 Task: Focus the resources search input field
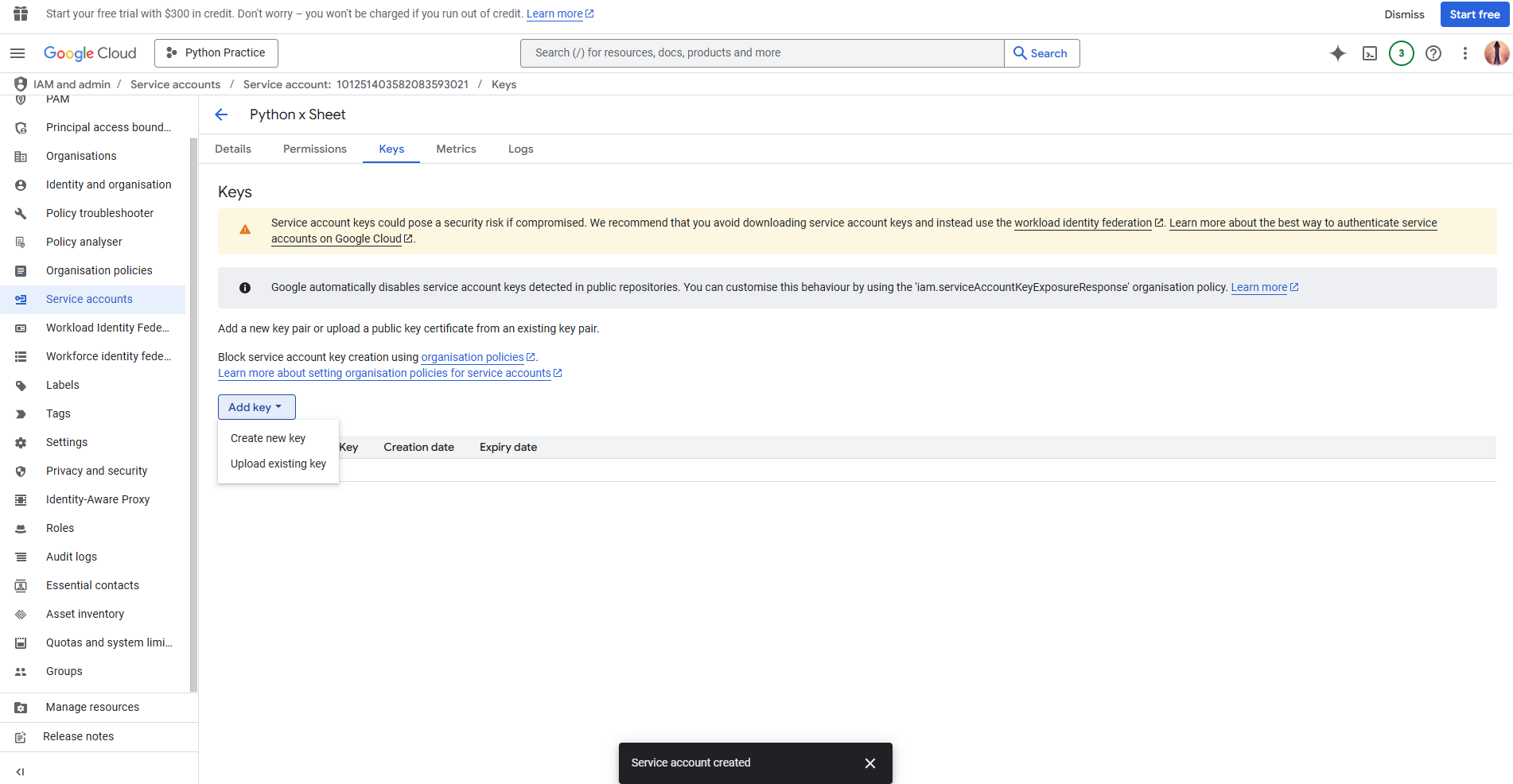(762, 53)
